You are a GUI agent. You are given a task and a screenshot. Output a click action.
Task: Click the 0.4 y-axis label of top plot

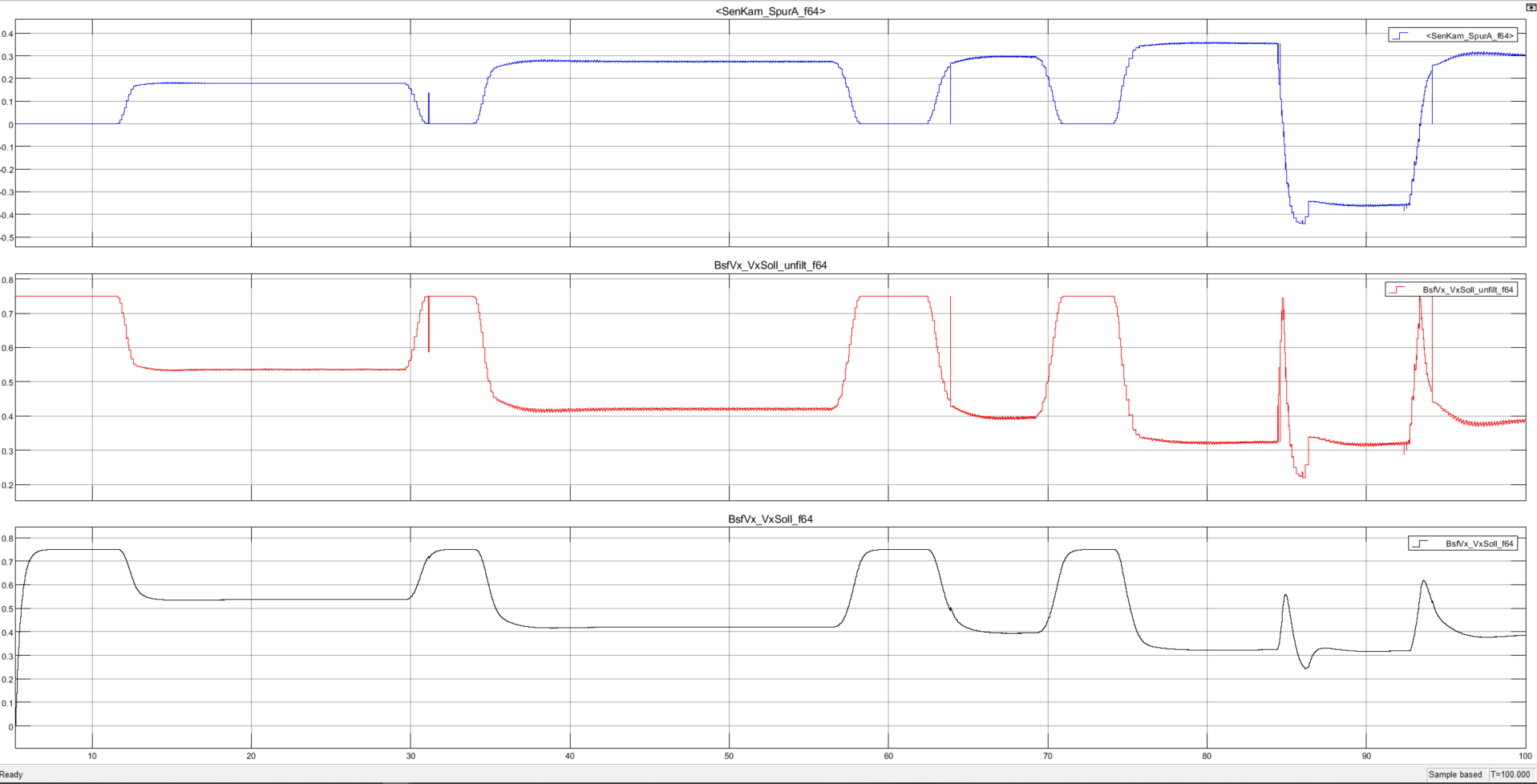pos(7,34)
